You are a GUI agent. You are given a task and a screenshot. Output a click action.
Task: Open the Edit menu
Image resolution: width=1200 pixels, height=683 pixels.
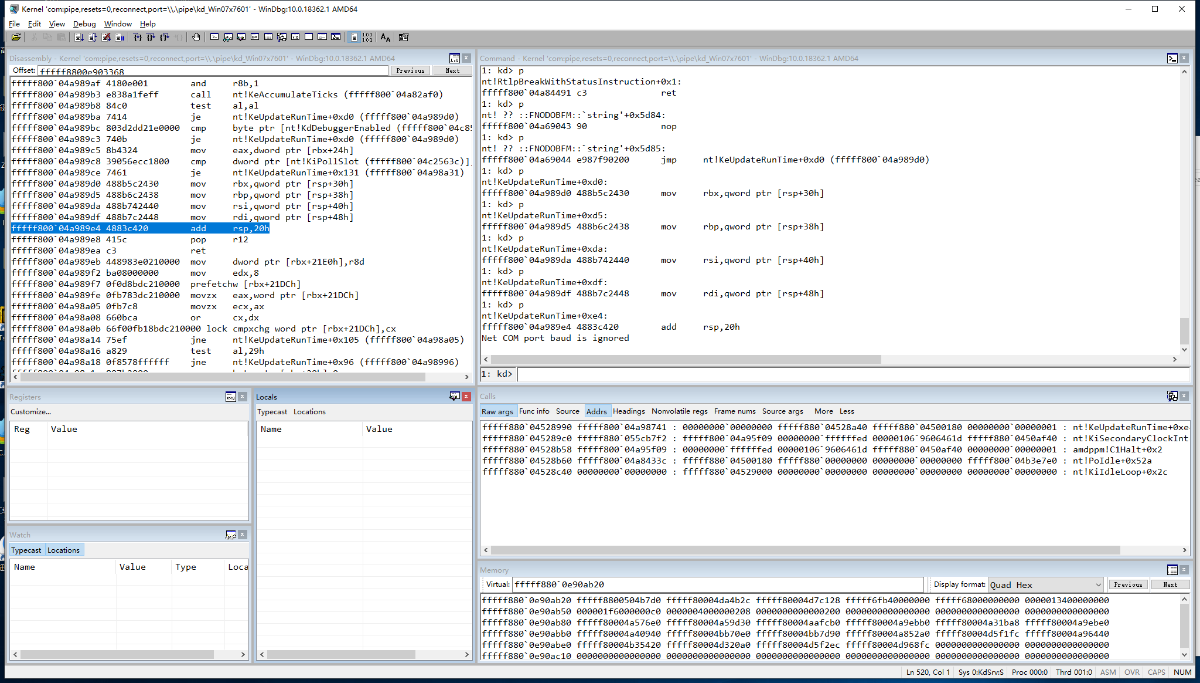point(34,23)
